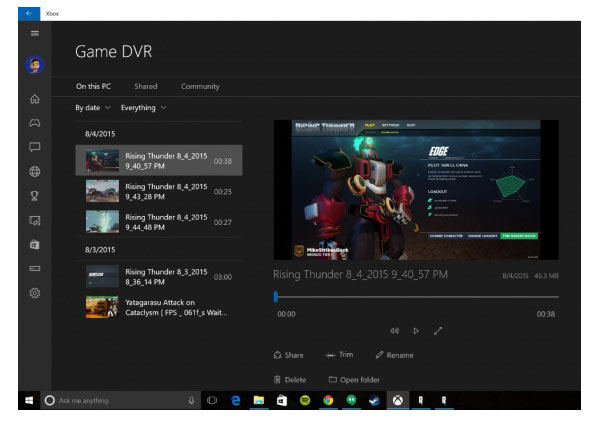This screenshot has width=600, height=422.
Task: Delete the selected clip
Action: (290, 380)
